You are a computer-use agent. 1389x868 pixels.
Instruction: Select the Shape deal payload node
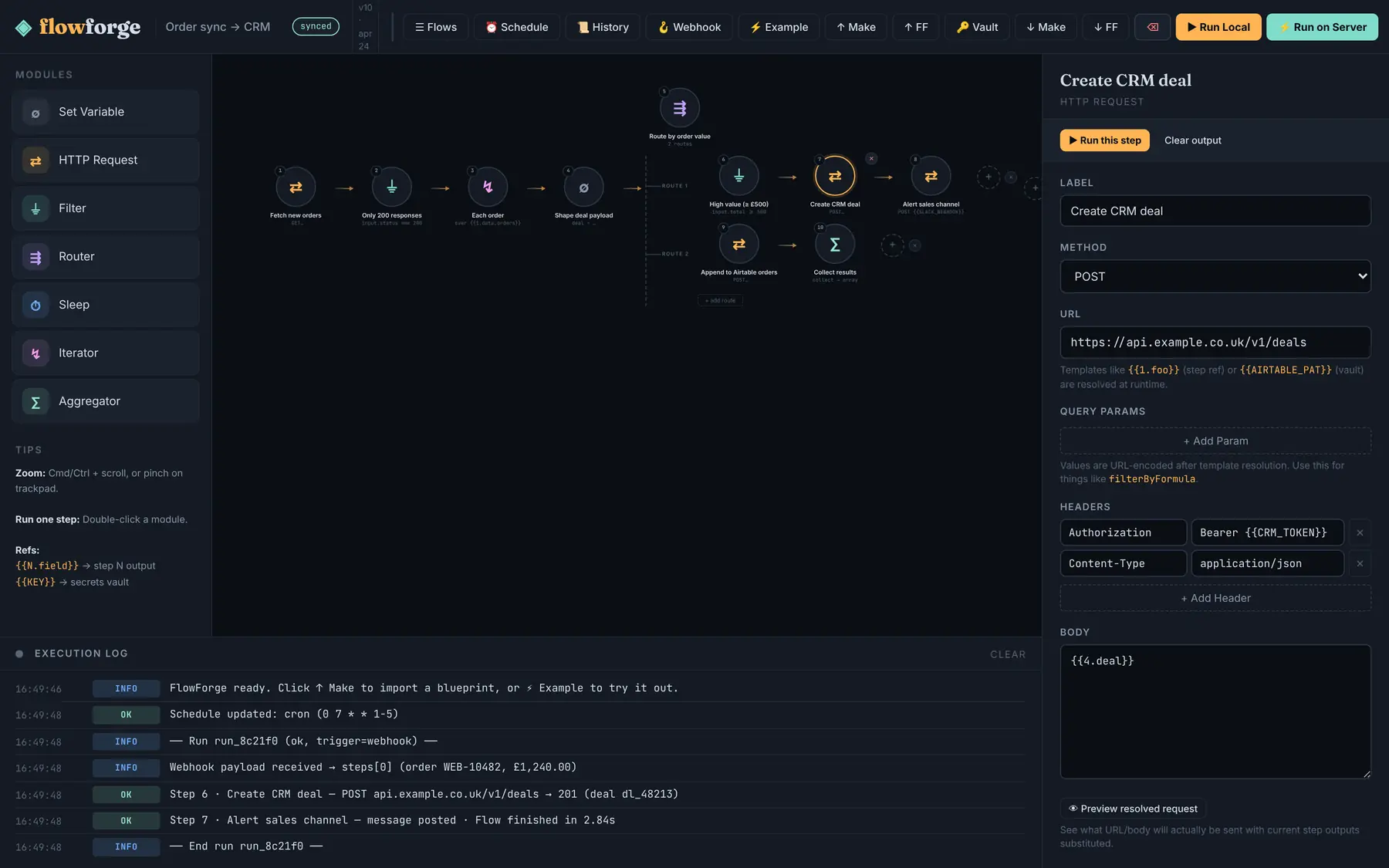point(584,187)
